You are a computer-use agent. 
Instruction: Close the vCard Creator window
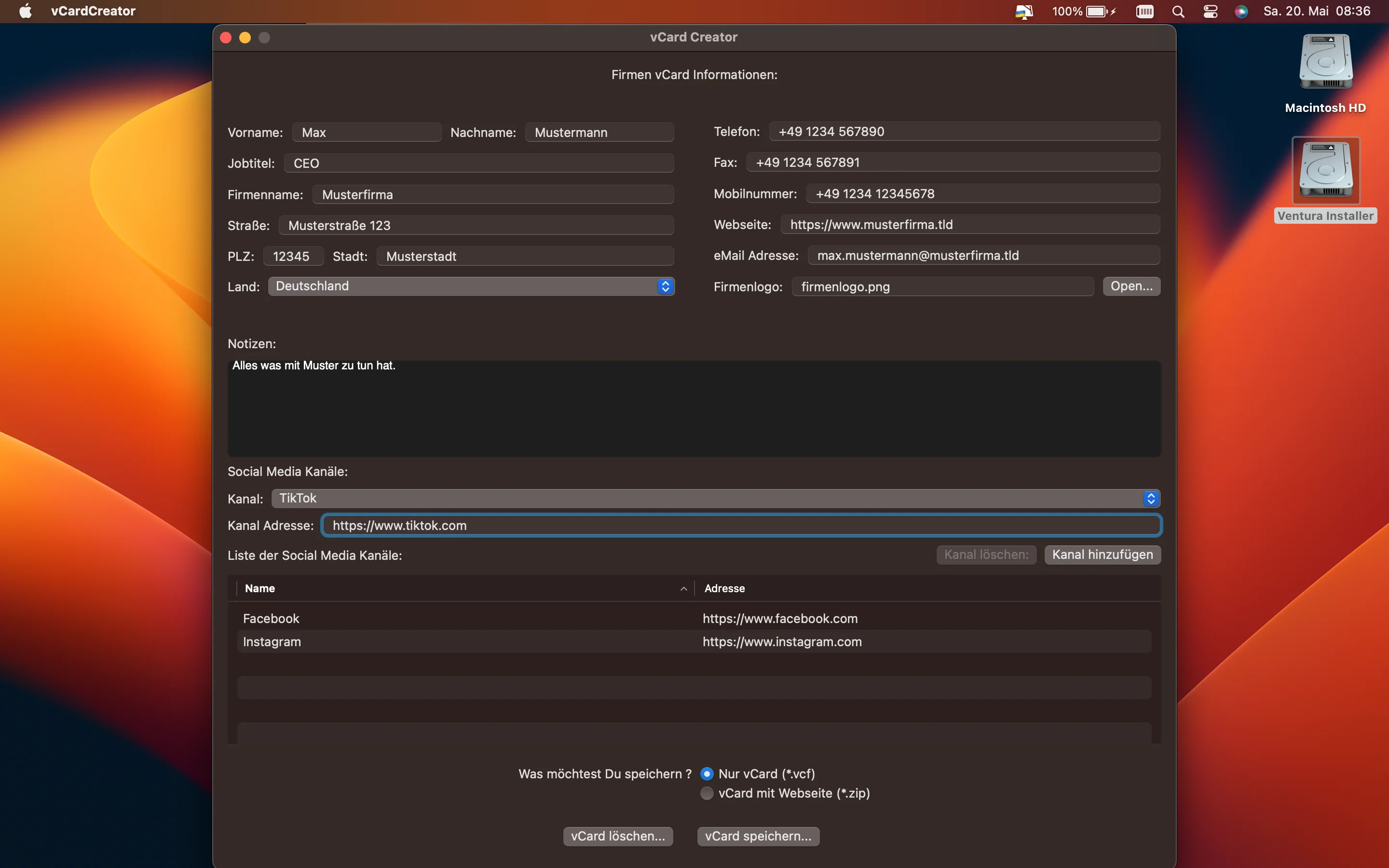coord(226,37)
